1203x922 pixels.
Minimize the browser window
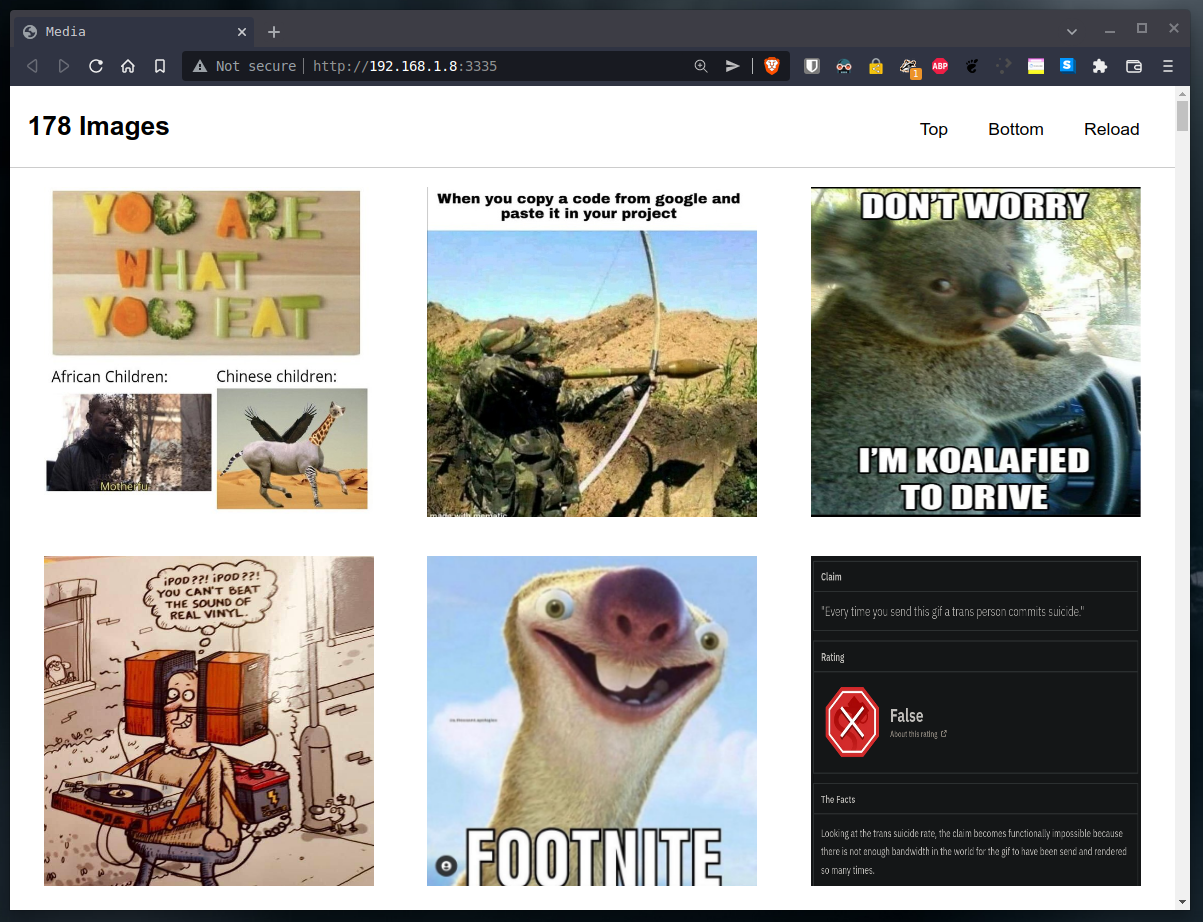coord(1110,29)
